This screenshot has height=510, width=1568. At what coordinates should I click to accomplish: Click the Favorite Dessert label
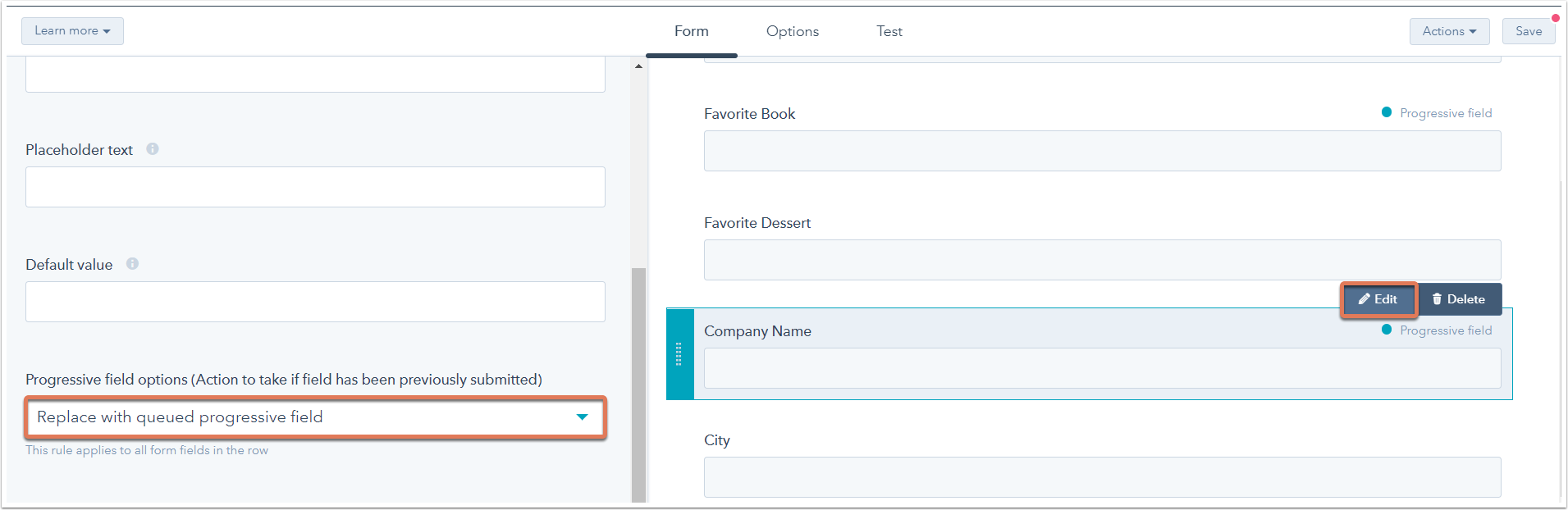pos(757,223)
